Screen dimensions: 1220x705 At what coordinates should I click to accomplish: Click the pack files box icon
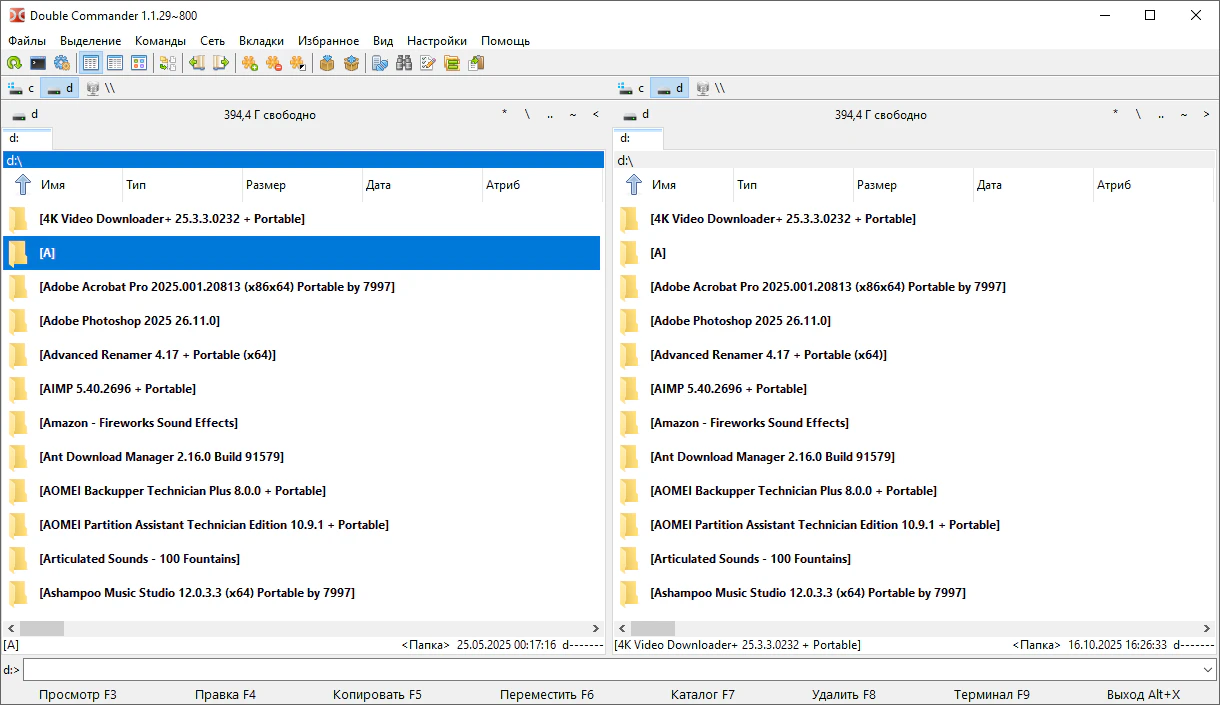pos(326,63)
